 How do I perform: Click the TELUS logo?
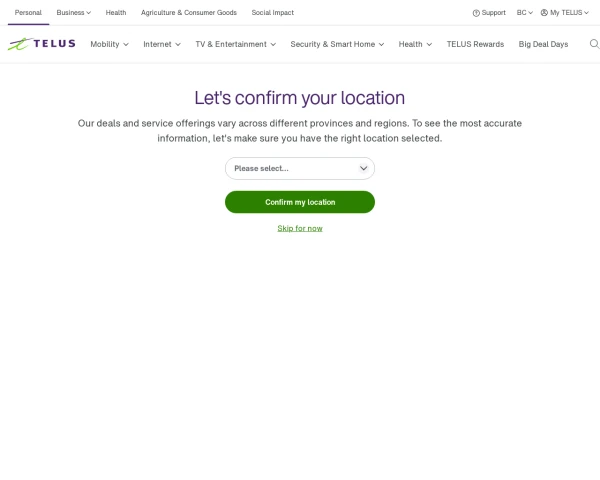tap(42, 44)
